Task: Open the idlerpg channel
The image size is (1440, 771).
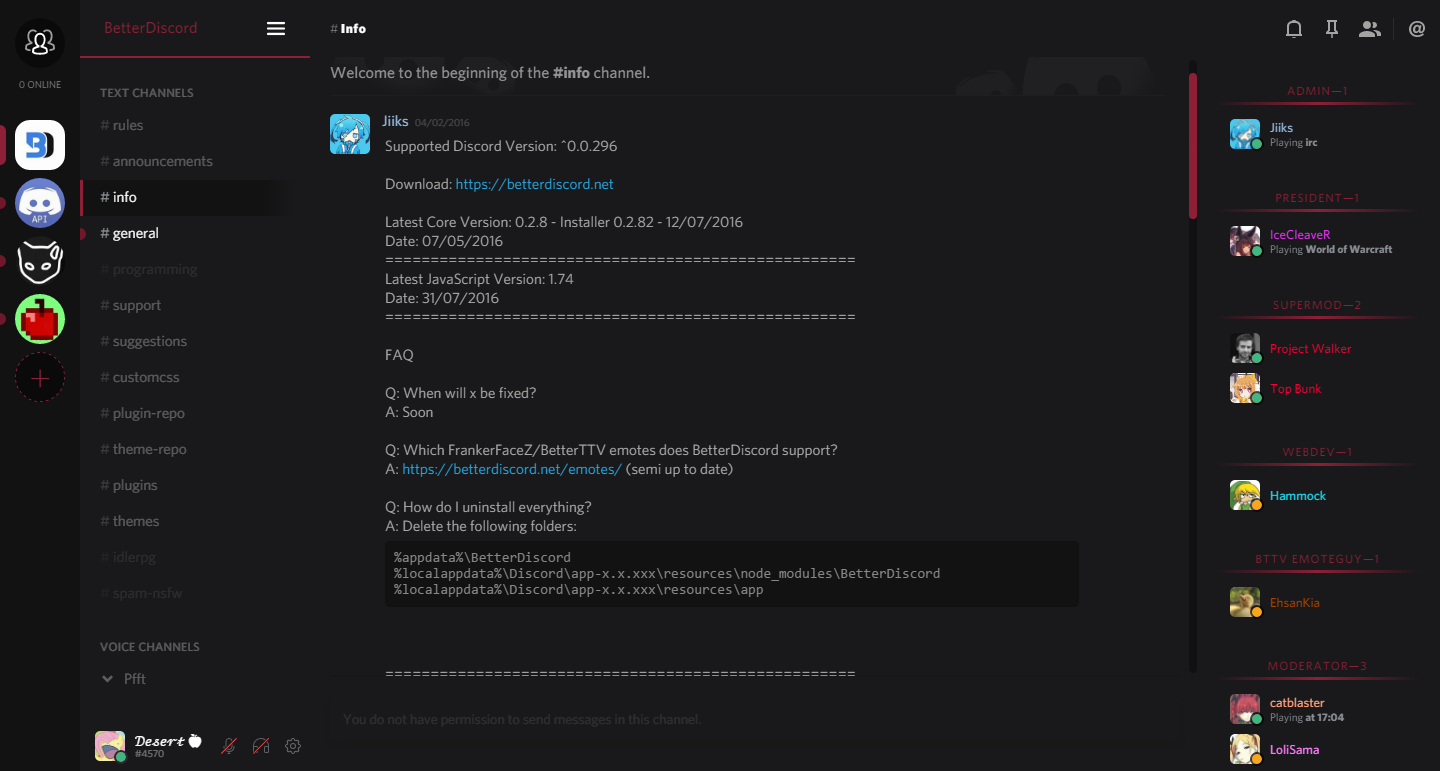Action: (x=195, y=557)
